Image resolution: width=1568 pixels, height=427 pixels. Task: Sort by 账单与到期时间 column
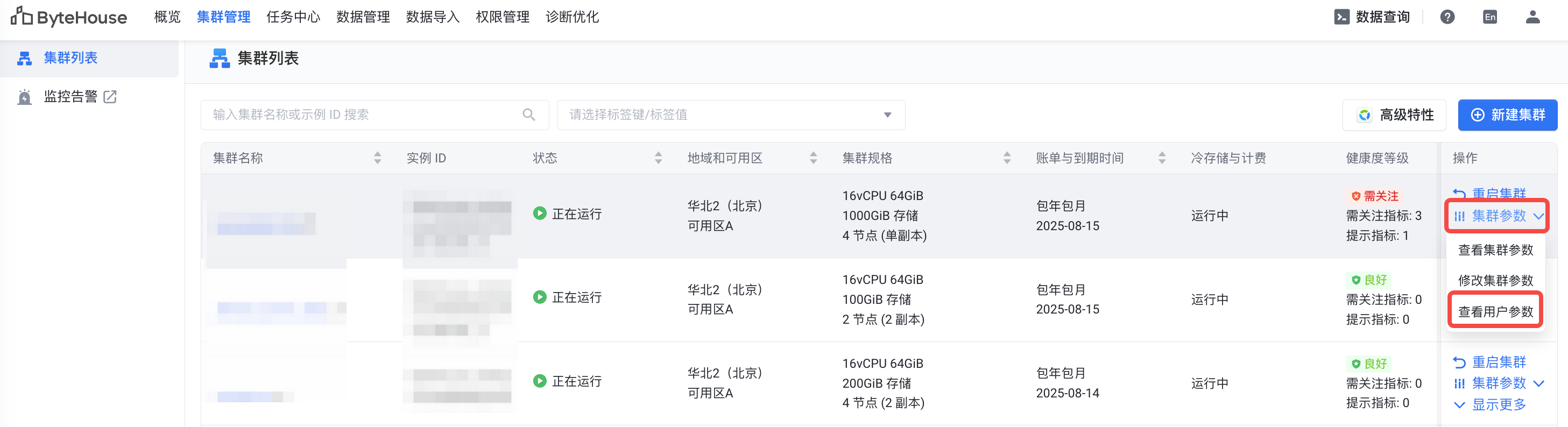[1161, 158]
